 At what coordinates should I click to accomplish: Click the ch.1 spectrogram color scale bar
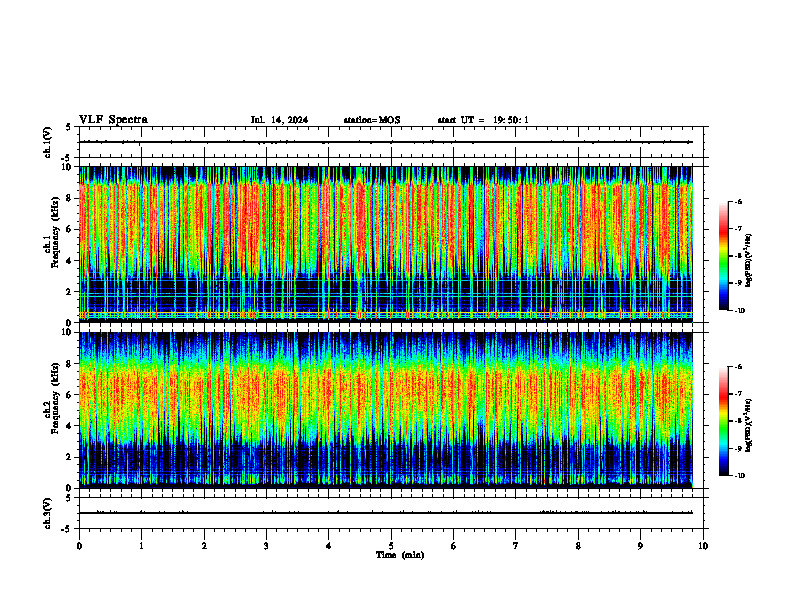pyautogui.click(x=723, y=256)
